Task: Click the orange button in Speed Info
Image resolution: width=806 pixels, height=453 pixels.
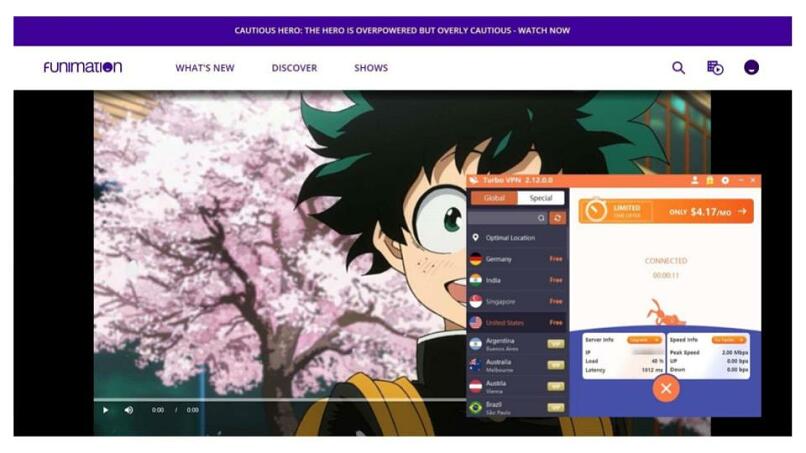Action: point(728,340)
